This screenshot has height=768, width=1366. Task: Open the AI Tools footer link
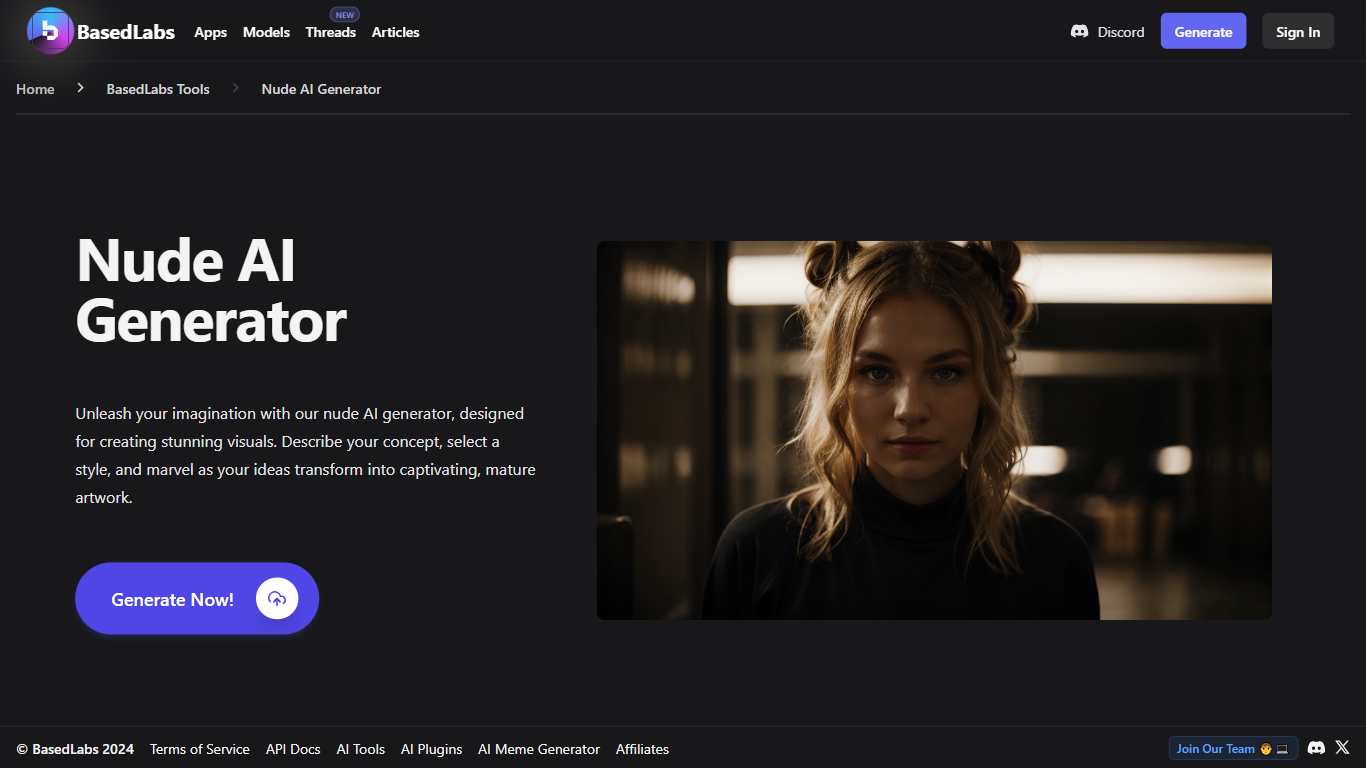tap(361, 749)
